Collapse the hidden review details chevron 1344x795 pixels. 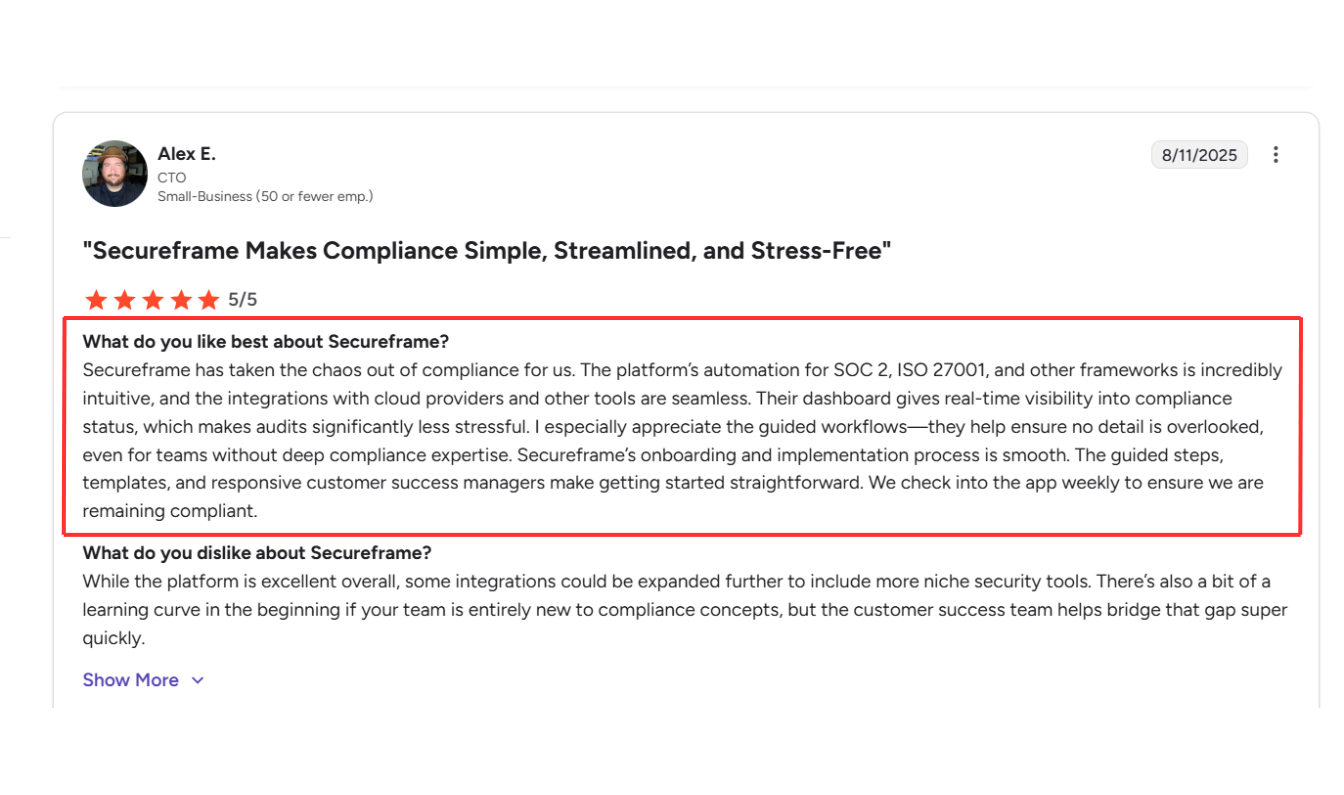tap(197, 680)
